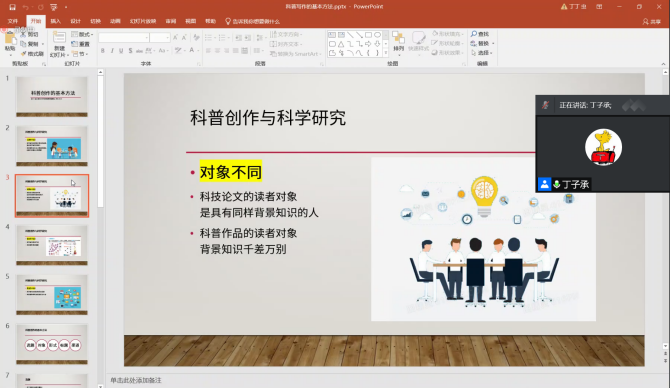The width and height of the screenshot is (670, 388).
Task: Click the Format Painter (格式刷) icon
Action: (x=24, y=54)
